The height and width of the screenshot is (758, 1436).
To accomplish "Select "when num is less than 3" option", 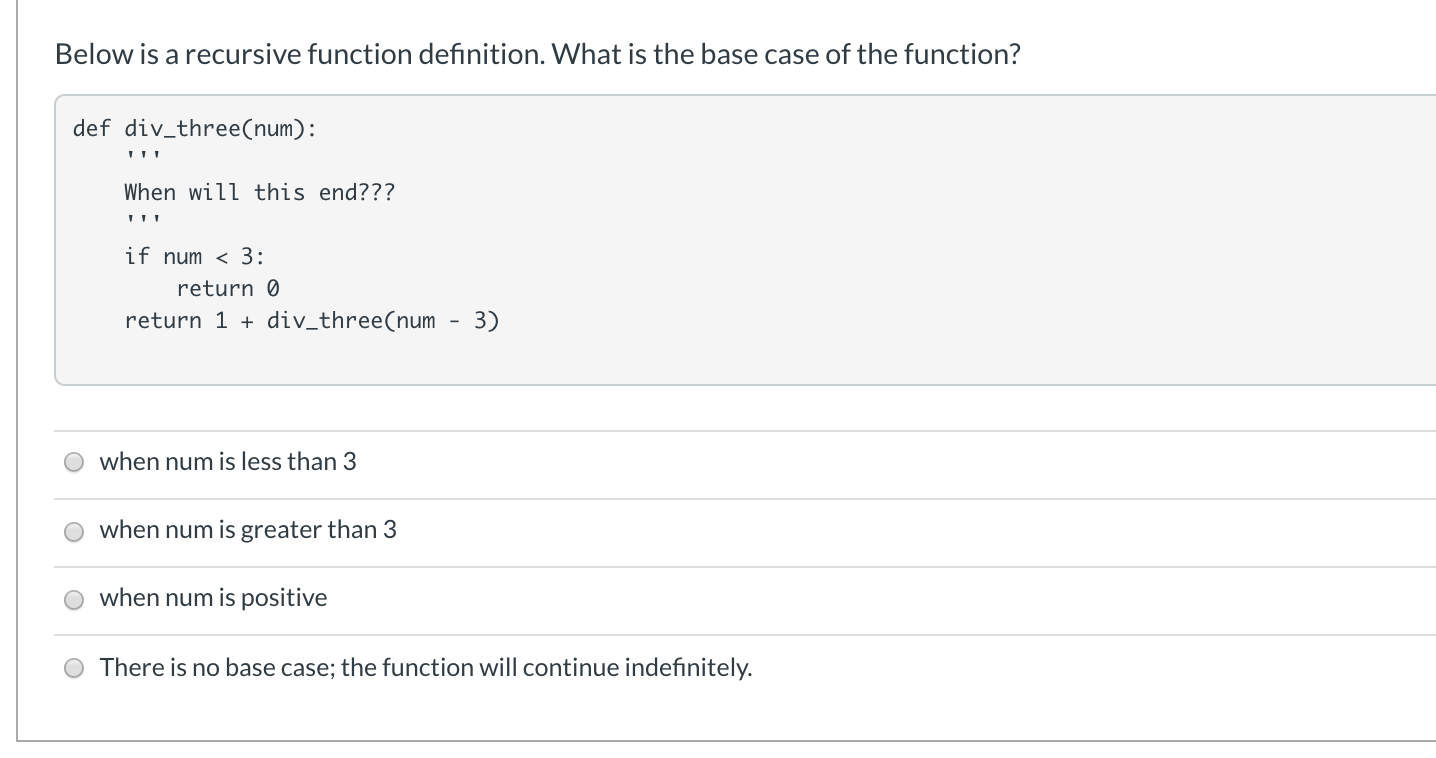I will (73, 461).
